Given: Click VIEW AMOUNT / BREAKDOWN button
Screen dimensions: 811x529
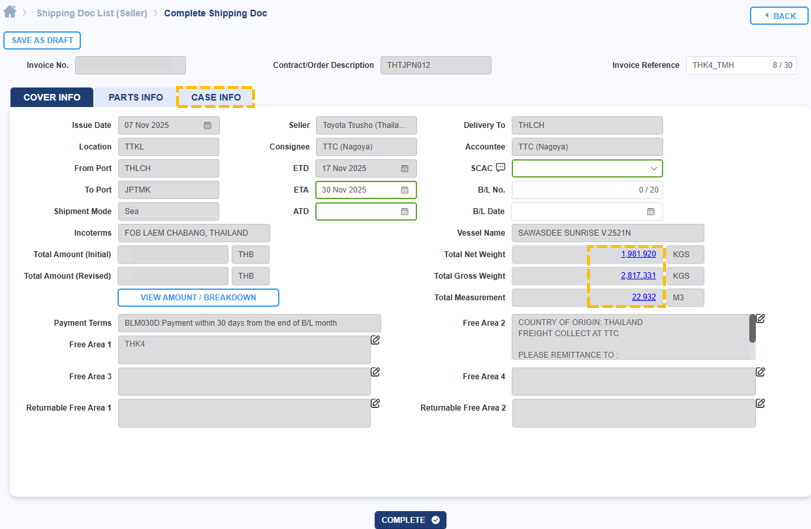Looking at the screenshot, I should click(198, 297).
